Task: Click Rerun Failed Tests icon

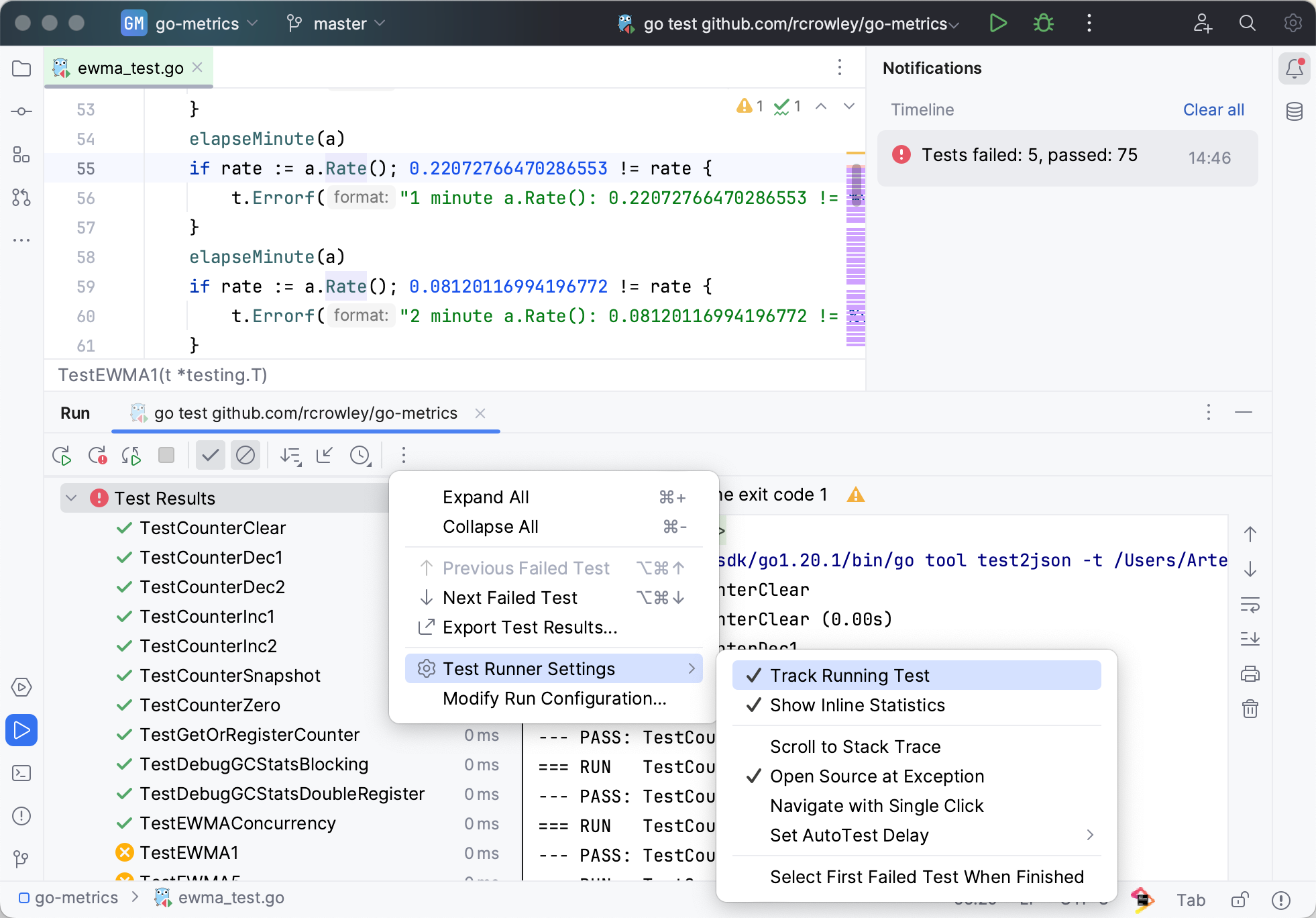Action: point(97,456)
